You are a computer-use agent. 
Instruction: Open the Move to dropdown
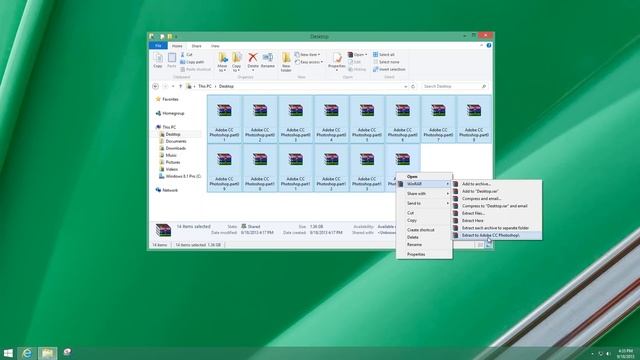point(222,62)
